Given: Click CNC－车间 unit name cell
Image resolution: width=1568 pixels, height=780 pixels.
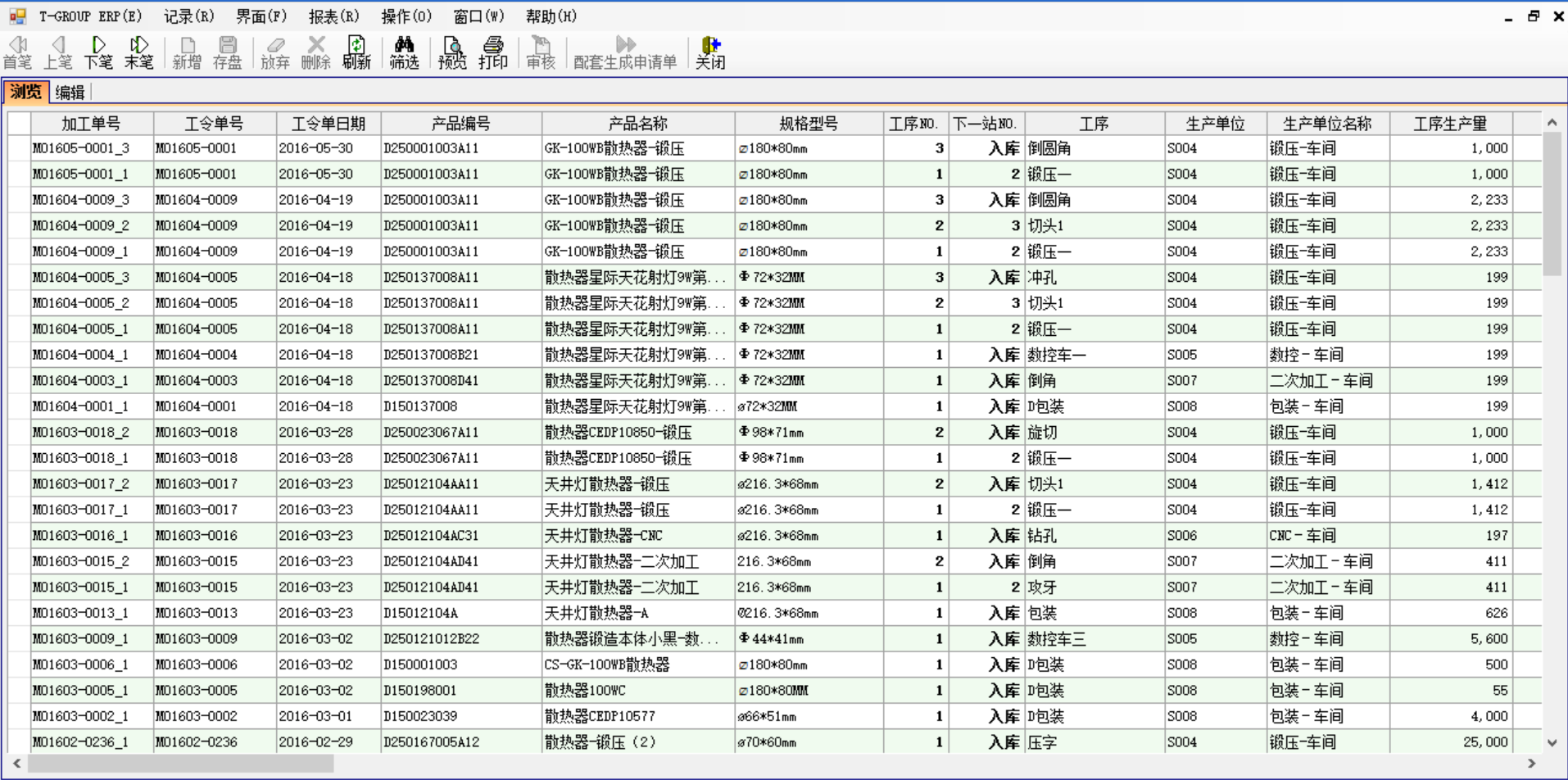Looking at the screenshot, I should tap(1328, 535).
